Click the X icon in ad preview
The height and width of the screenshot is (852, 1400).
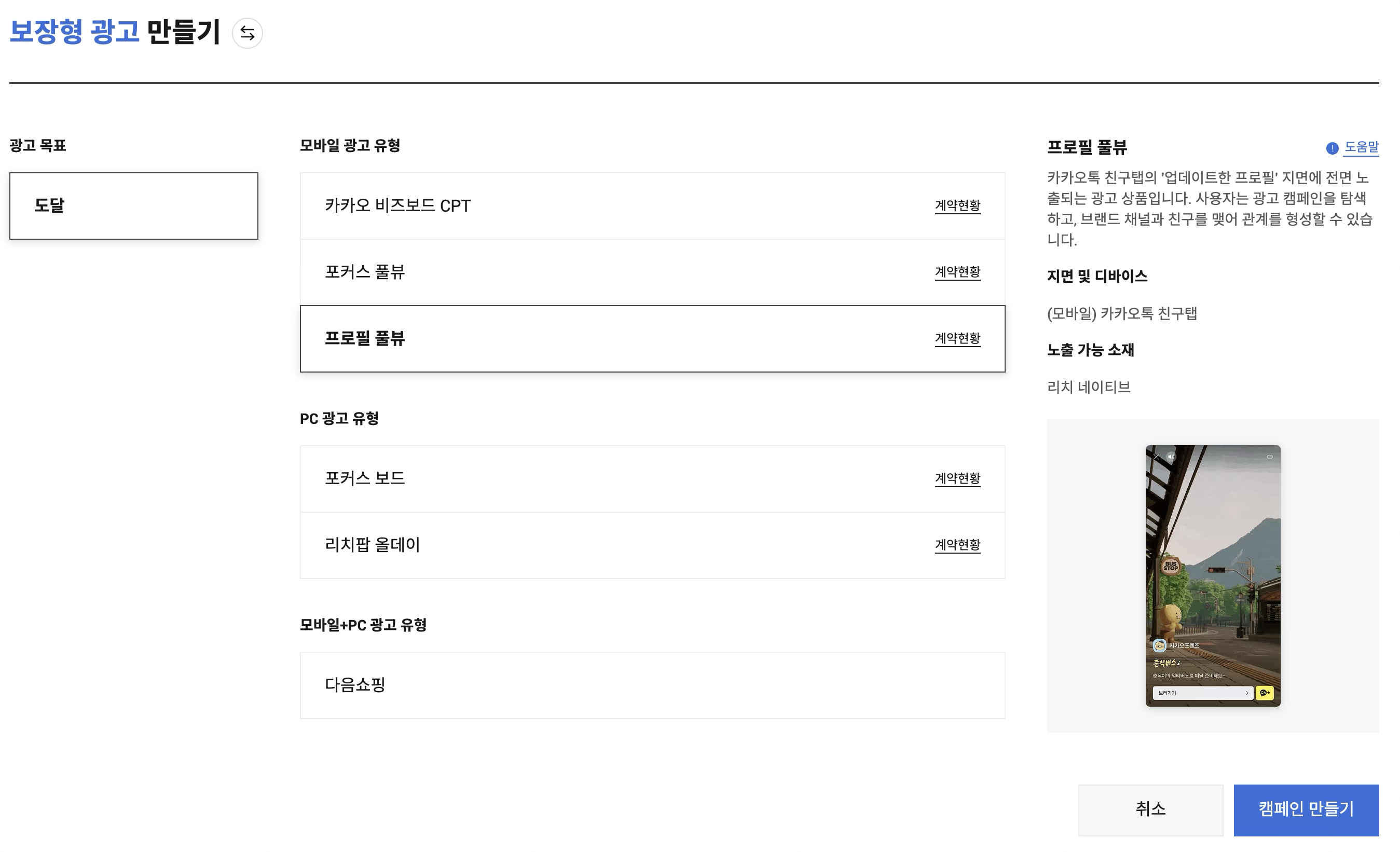coord(1156,457)
